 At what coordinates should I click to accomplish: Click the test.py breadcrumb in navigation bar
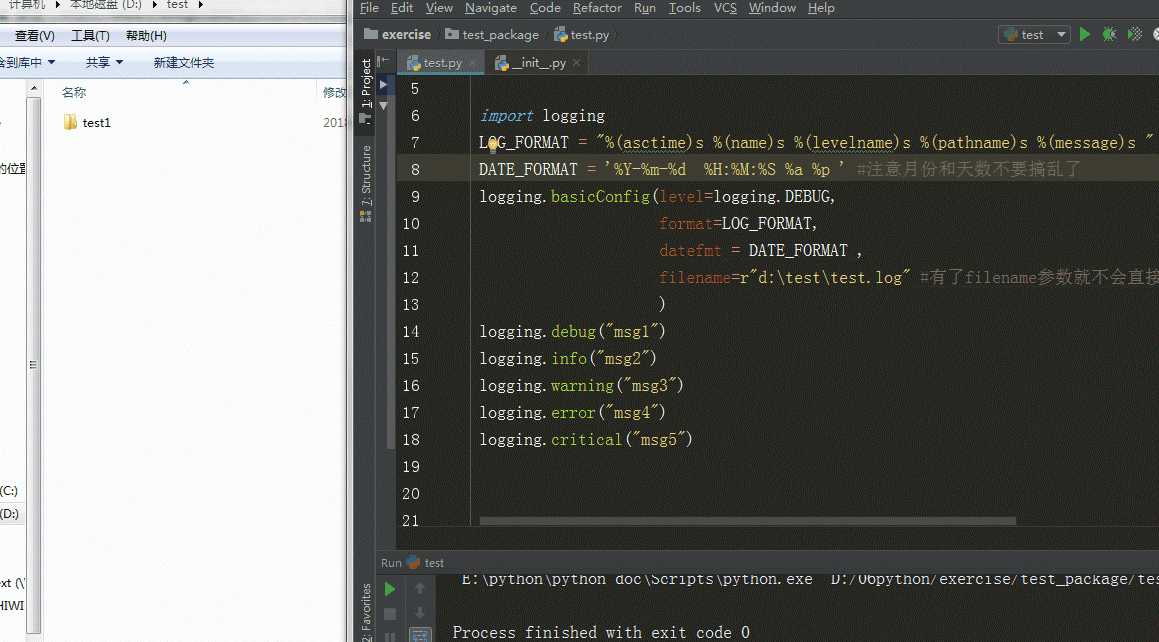tap(582, 35)
